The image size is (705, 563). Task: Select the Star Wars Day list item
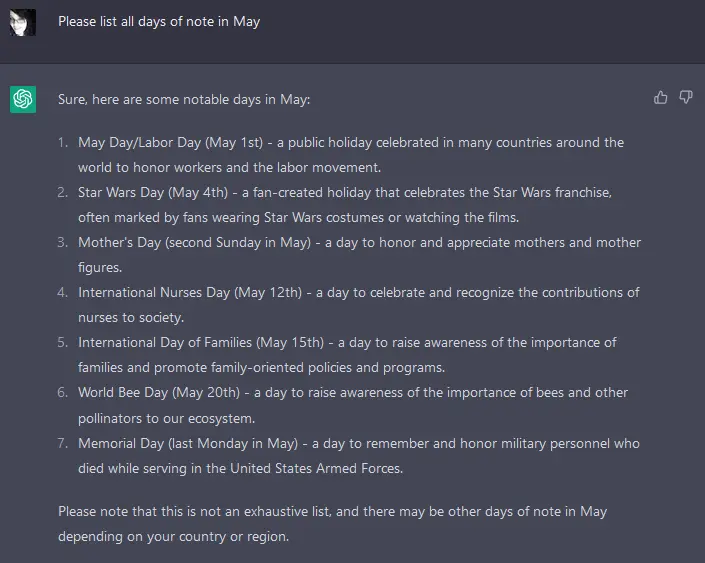pos(345,204)
